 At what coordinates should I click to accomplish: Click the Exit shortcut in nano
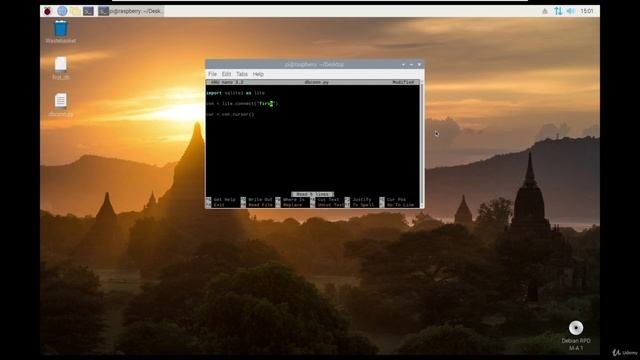[x=216, y=204]
